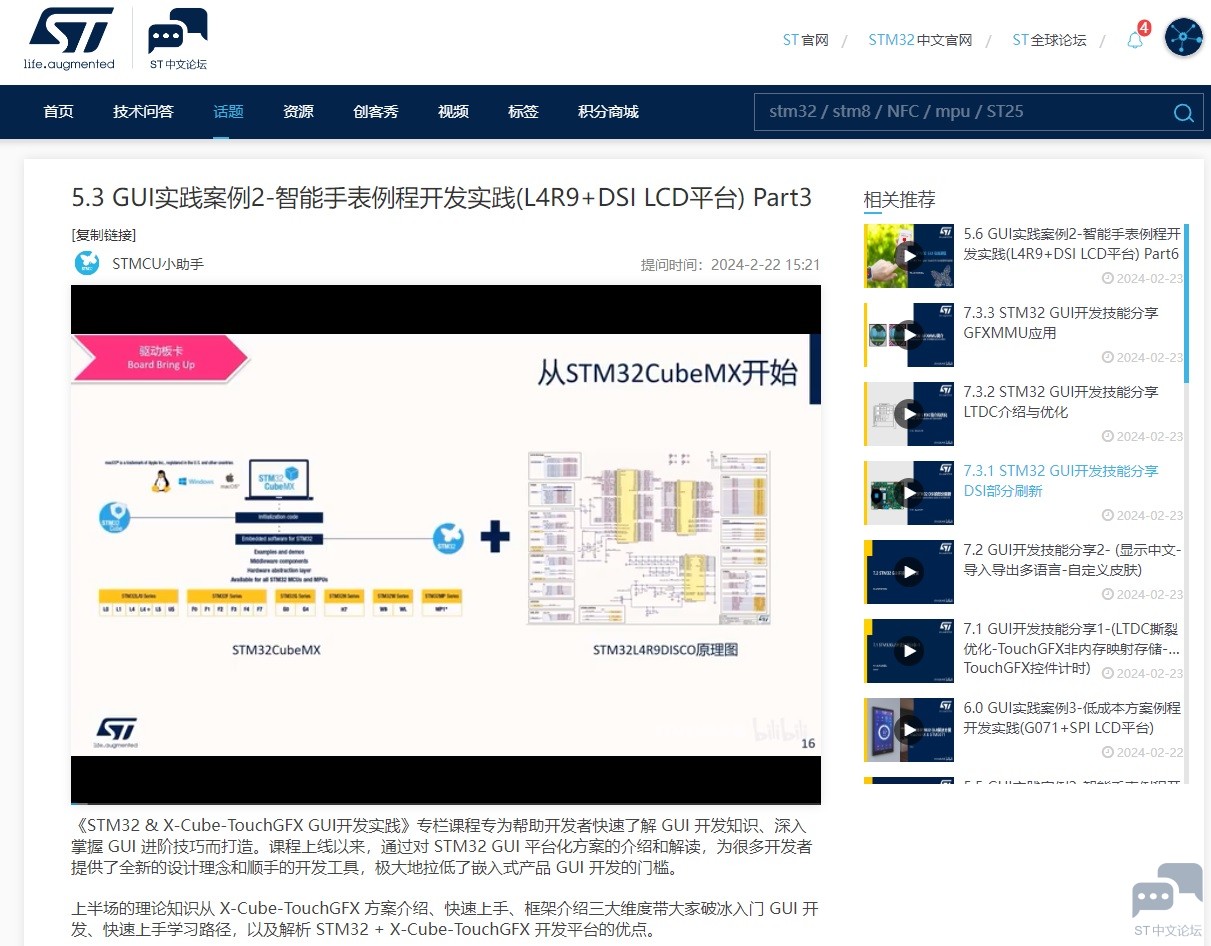Click the related recommendations list scrollbar
Screen dimensions: 1211x946
point(1186,304)
